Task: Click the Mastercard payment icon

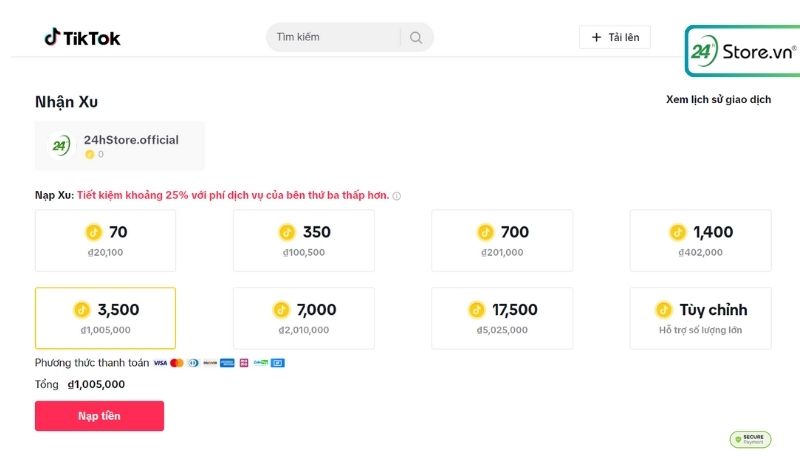Action: pos(177,363)
